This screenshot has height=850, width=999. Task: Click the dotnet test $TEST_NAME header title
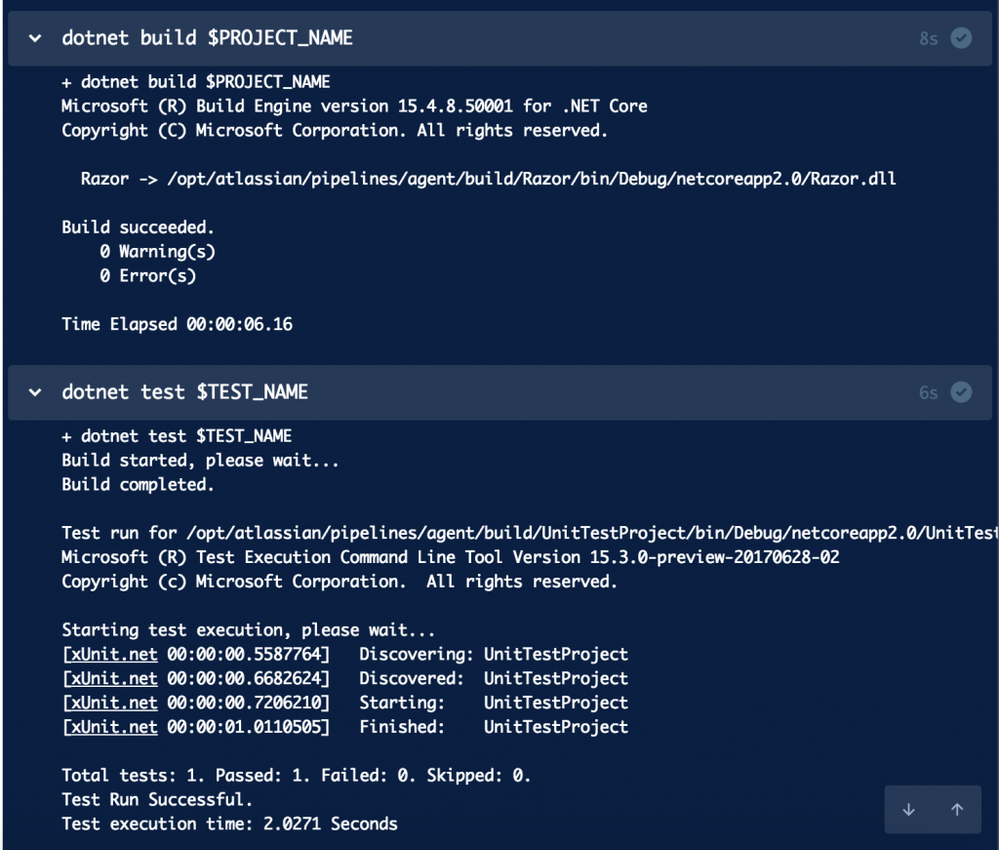click(185, 393)
